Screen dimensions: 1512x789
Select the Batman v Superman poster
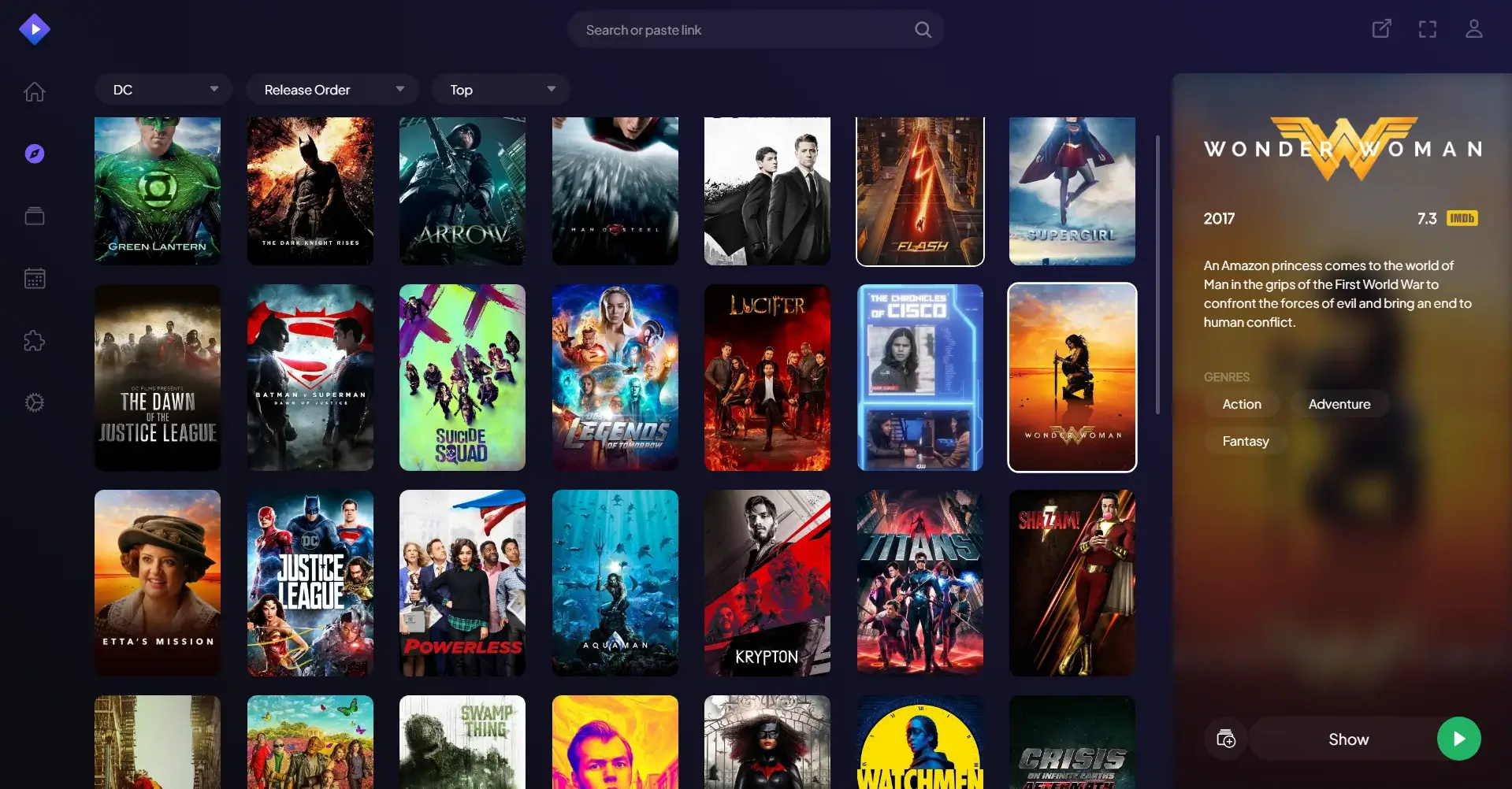tap(310, 378)
